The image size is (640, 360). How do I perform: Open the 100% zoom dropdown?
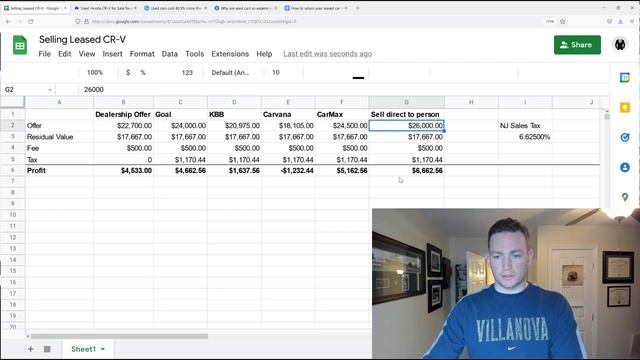click(x=95, y=72)
